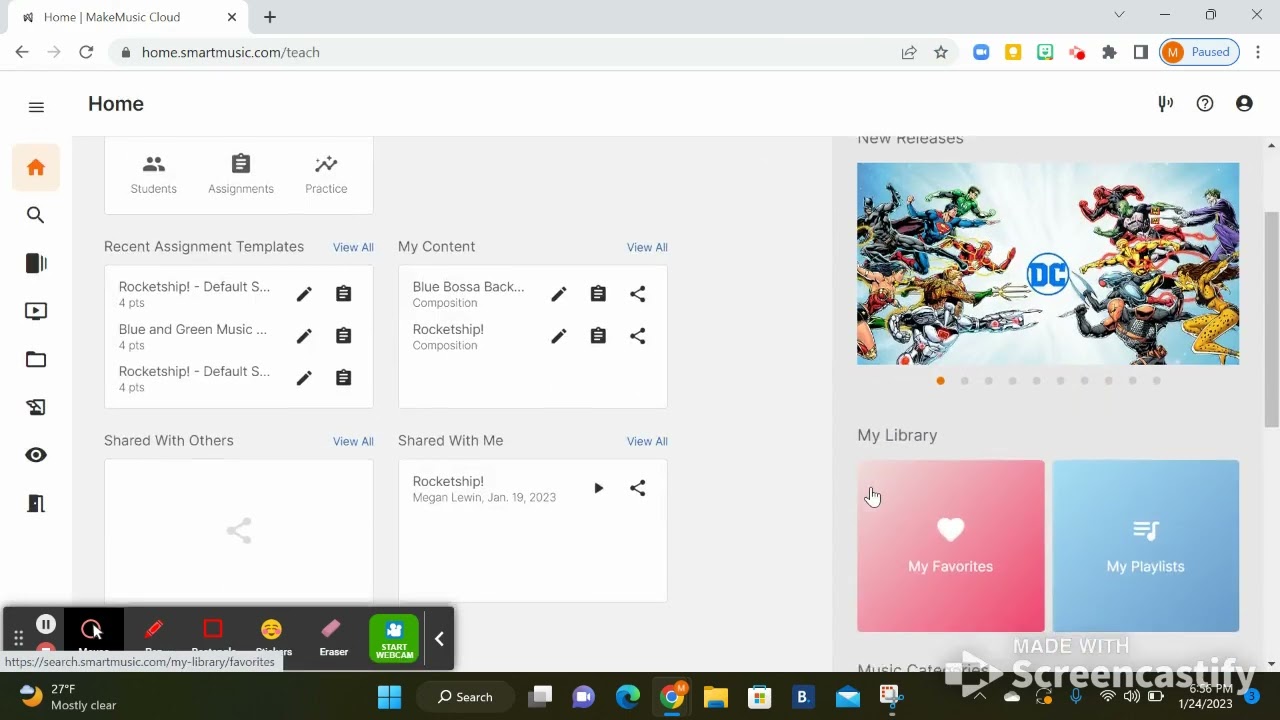Select Screencastify Eraser tool
Viewport: 1280px width, 720px height.
click(334, 637)
